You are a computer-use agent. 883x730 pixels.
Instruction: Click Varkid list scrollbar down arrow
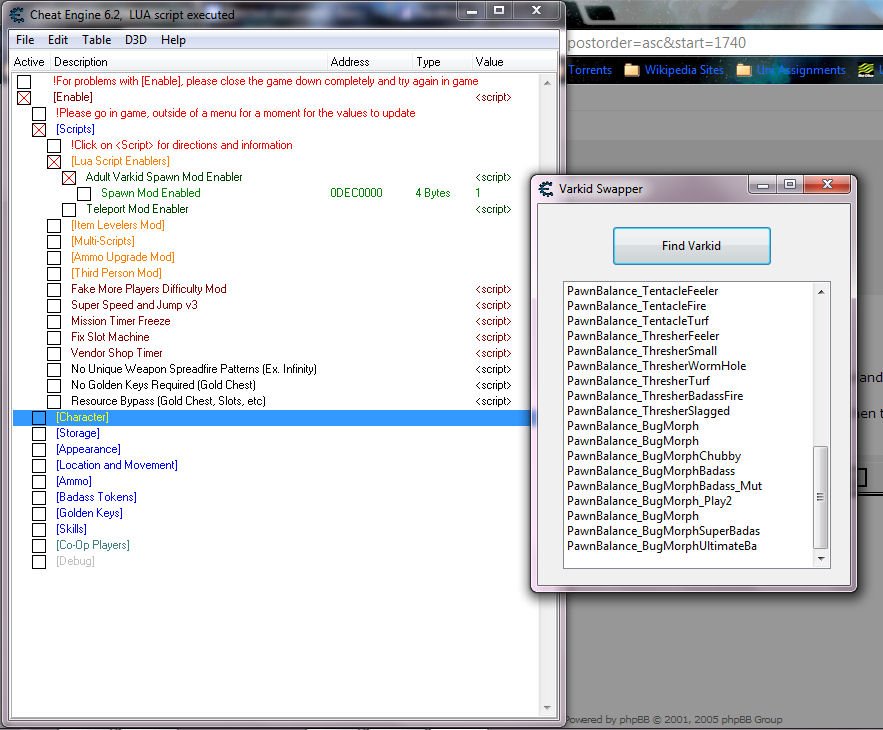pos(821,558)
